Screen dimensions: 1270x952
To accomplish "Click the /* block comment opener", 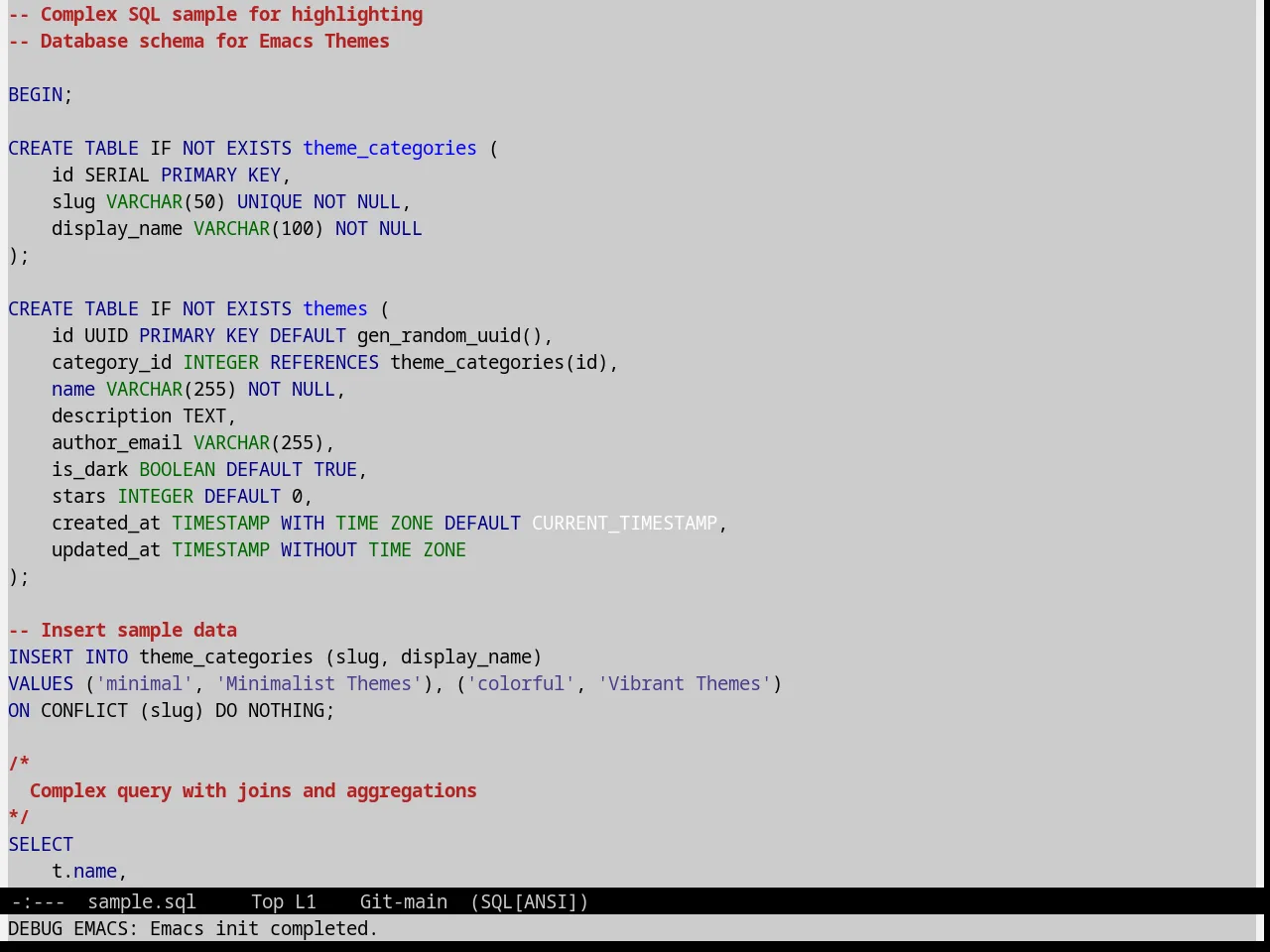I will click(19, 765).
